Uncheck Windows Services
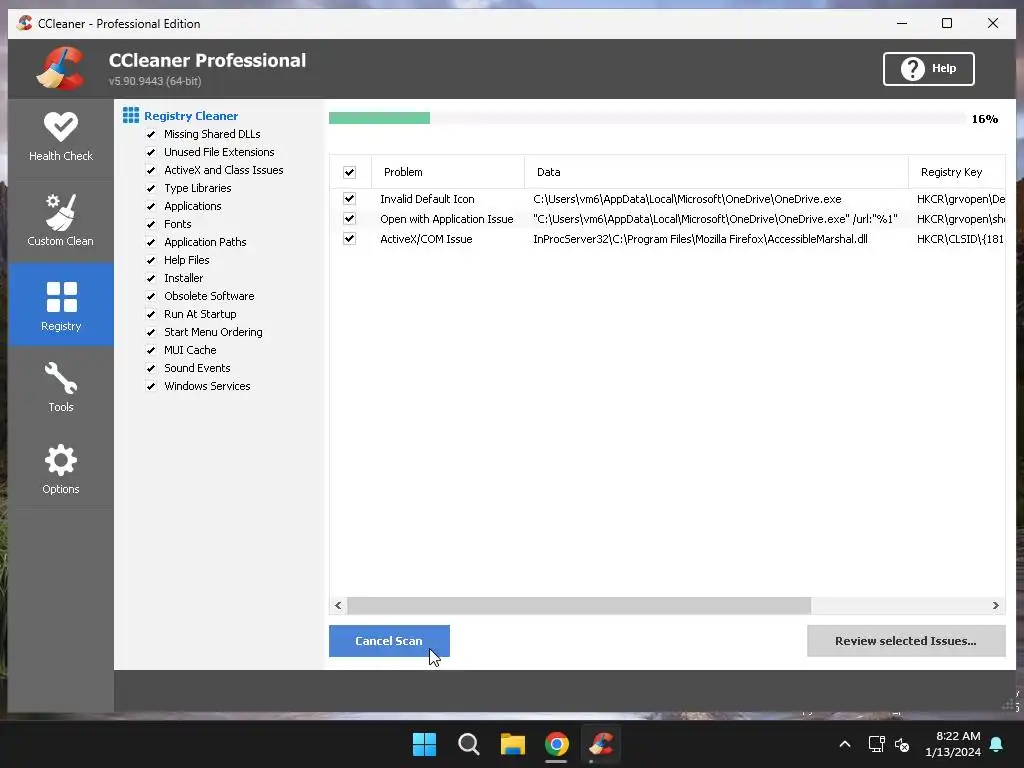This screenshot has height=768, width=1024. [151, 386]
